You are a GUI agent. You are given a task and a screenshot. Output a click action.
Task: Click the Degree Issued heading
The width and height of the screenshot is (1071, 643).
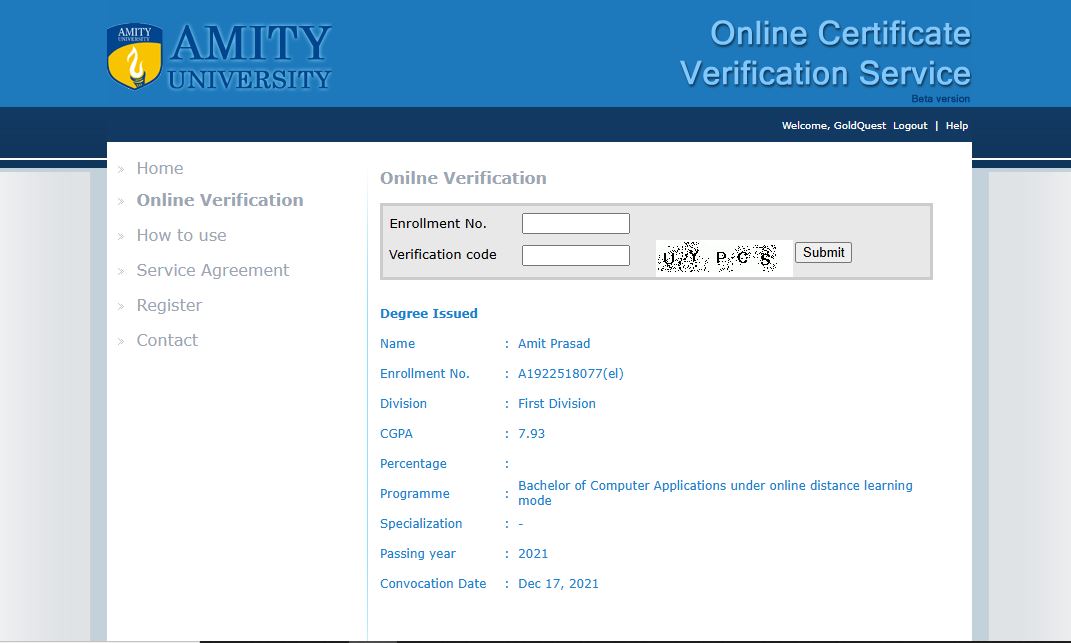coord(429,313)
